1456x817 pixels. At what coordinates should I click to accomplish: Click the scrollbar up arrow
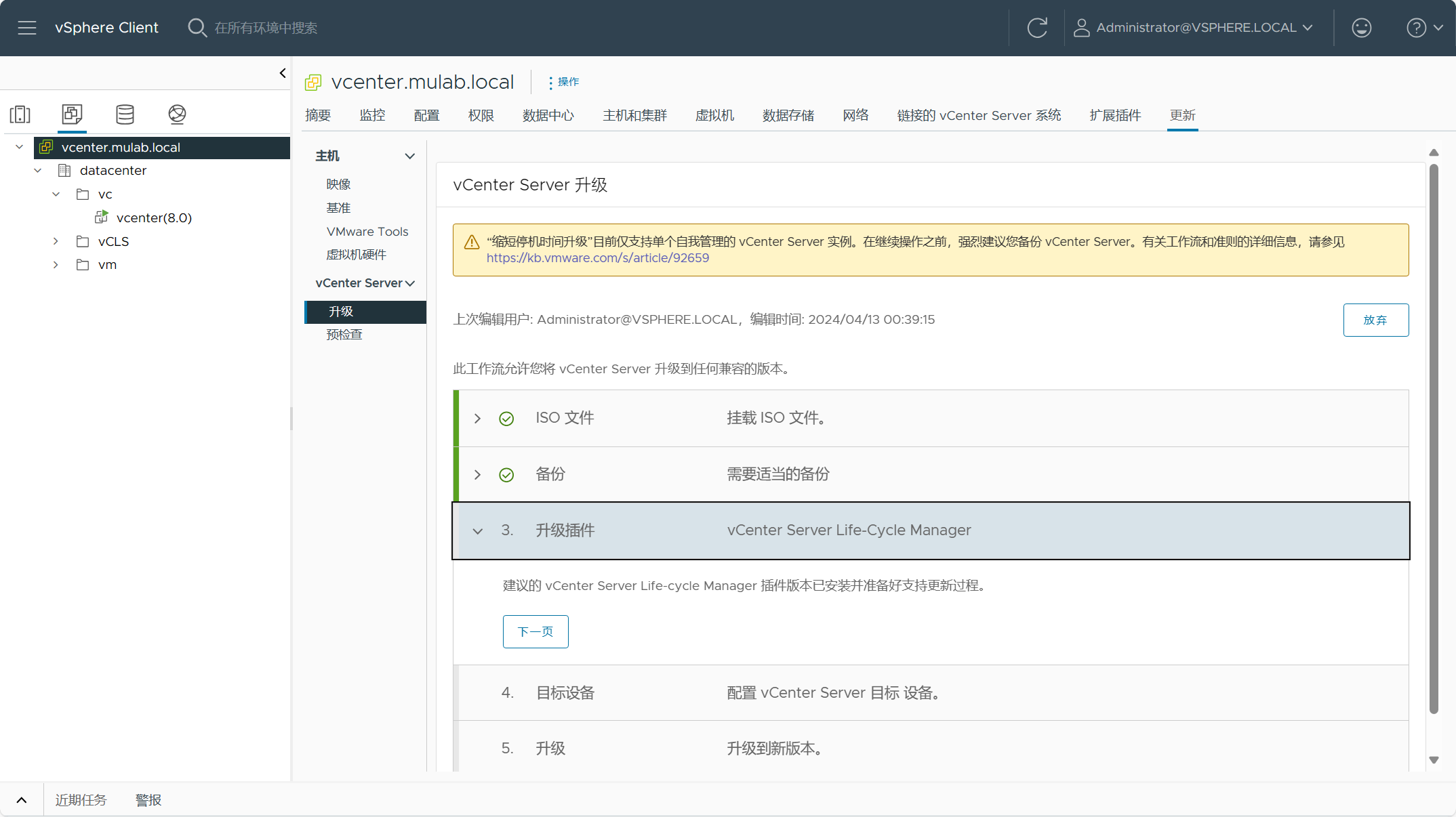coord(1434,152)
